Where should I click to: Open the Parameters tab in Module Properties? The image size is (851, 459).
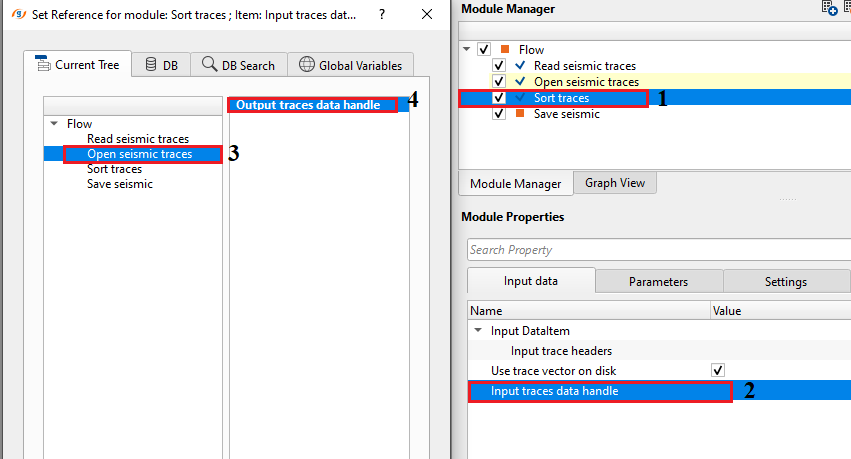click(x=658, y=282)
